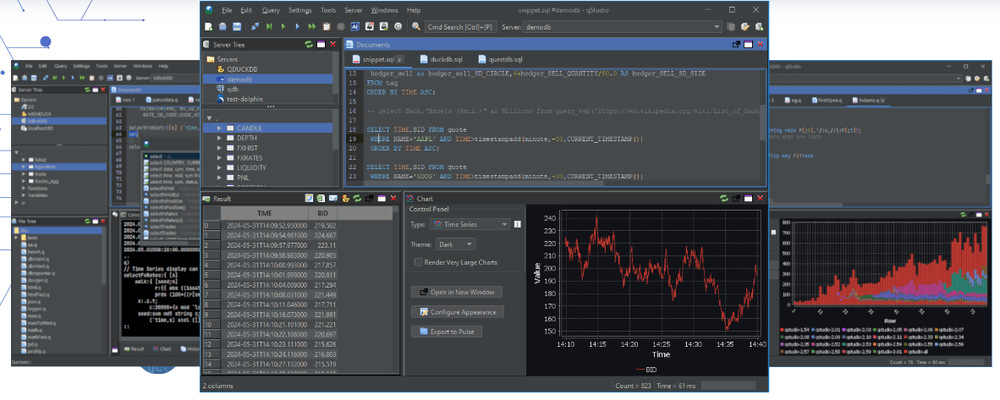Click the code editor vertical scrollbar
The image size is (1000, 400).
[x=763, y=124]
